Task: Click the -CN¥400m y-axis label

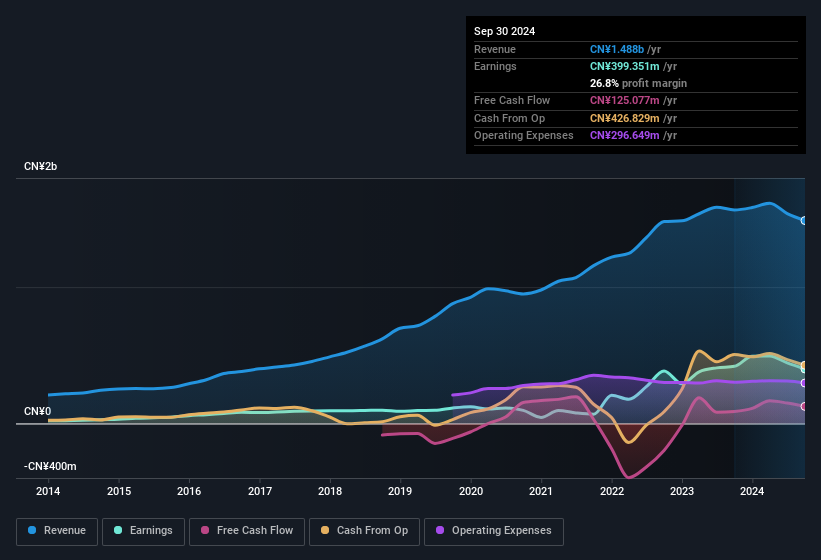Action: (50, 466)
